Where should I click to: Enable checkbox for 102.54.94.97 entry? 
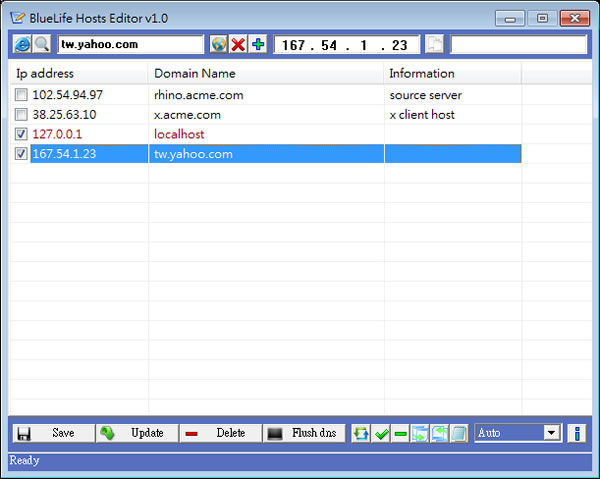pos(22,95)
